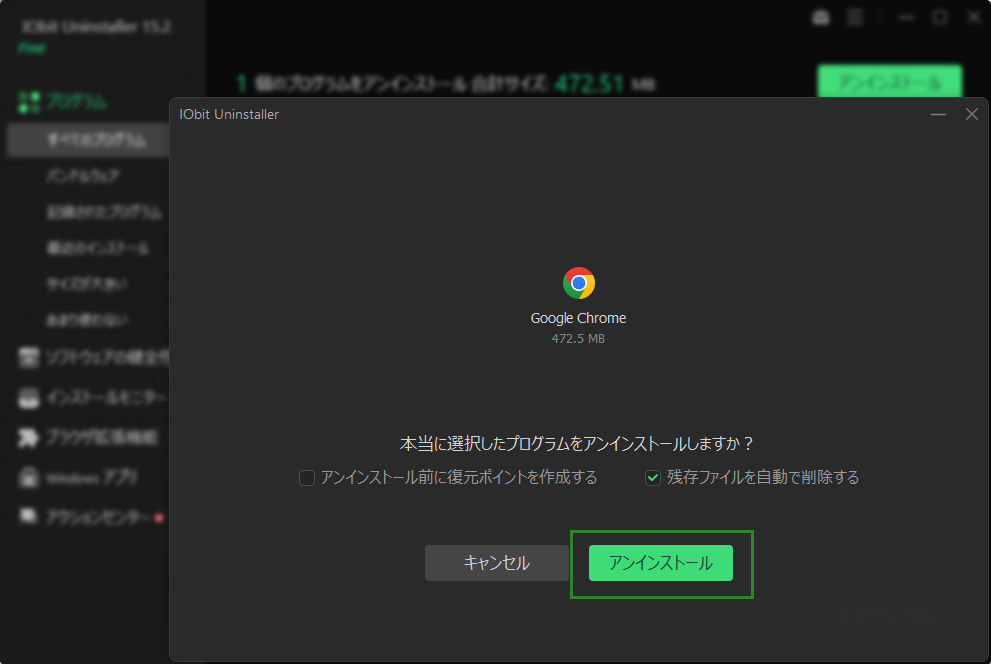Click the Free edition label under app title
This screenshot has width=991, height=664.
click(32, 48)
